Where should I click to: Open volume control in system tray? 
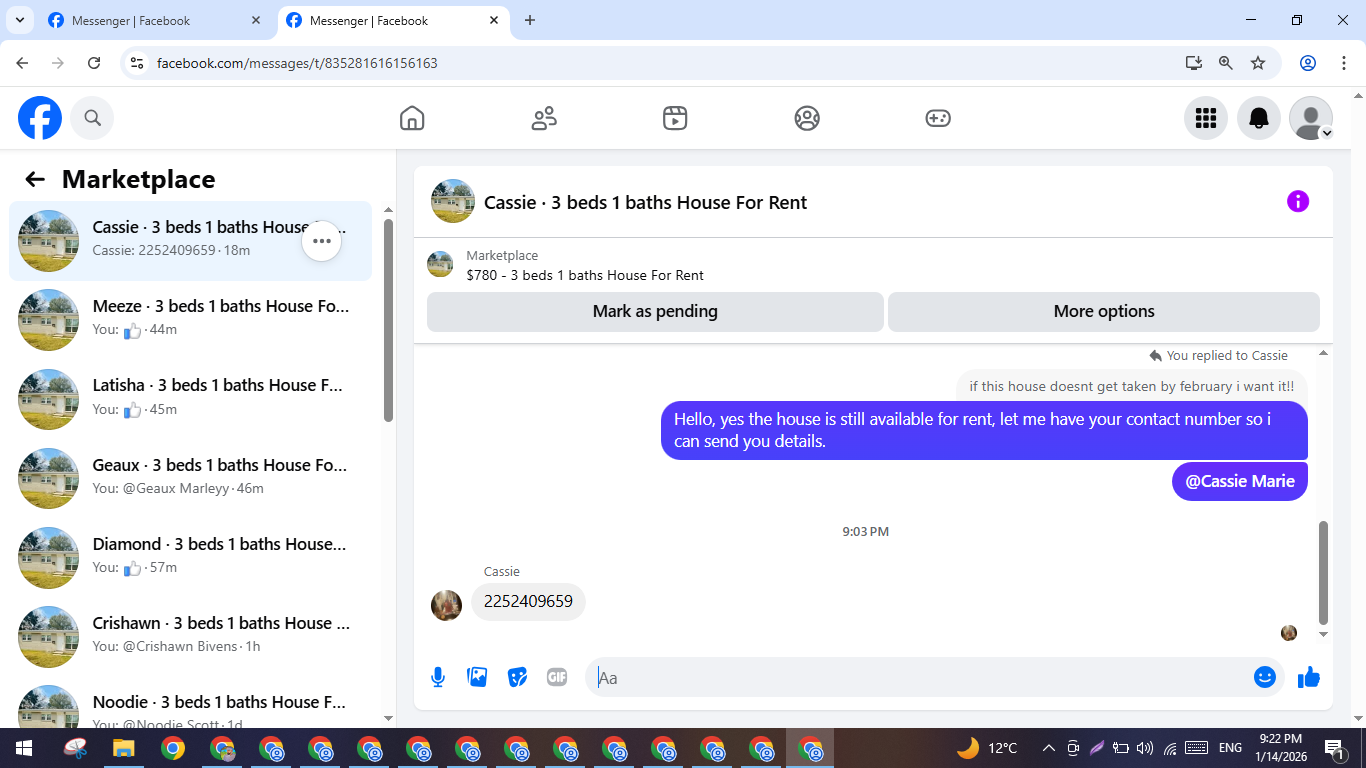[1145, 748]
